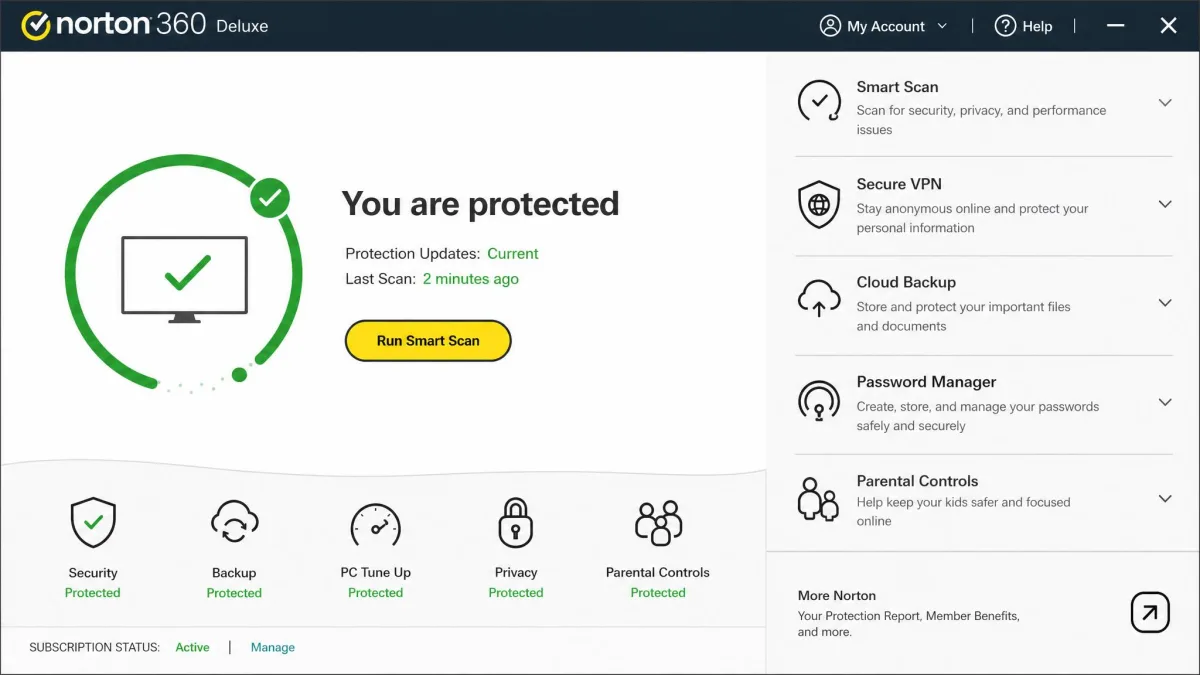The image size is (1200, 675).
Task: Click the Run Smart Scan button
Action: pos(428,341)
